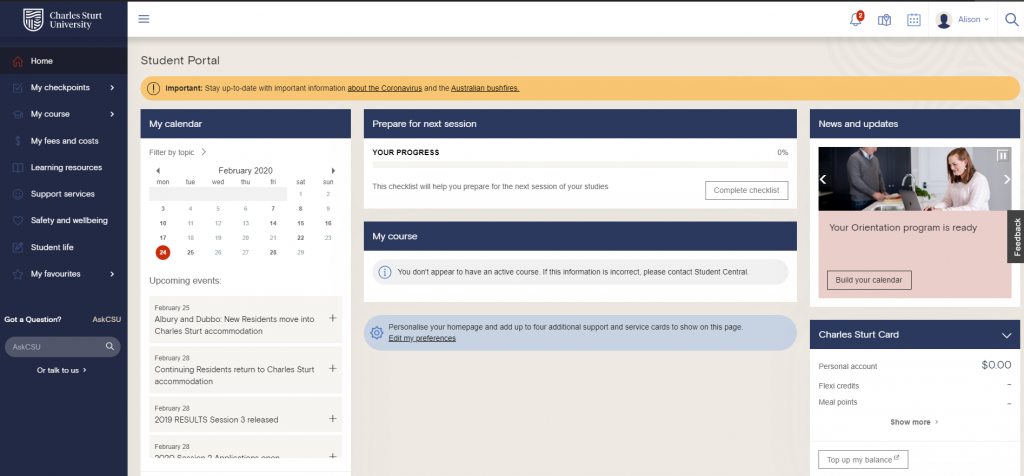Add 2019 RESULTS Session 3 event
The height and width of the screenshot is (476, 1024).
click(x=332, y=419)
